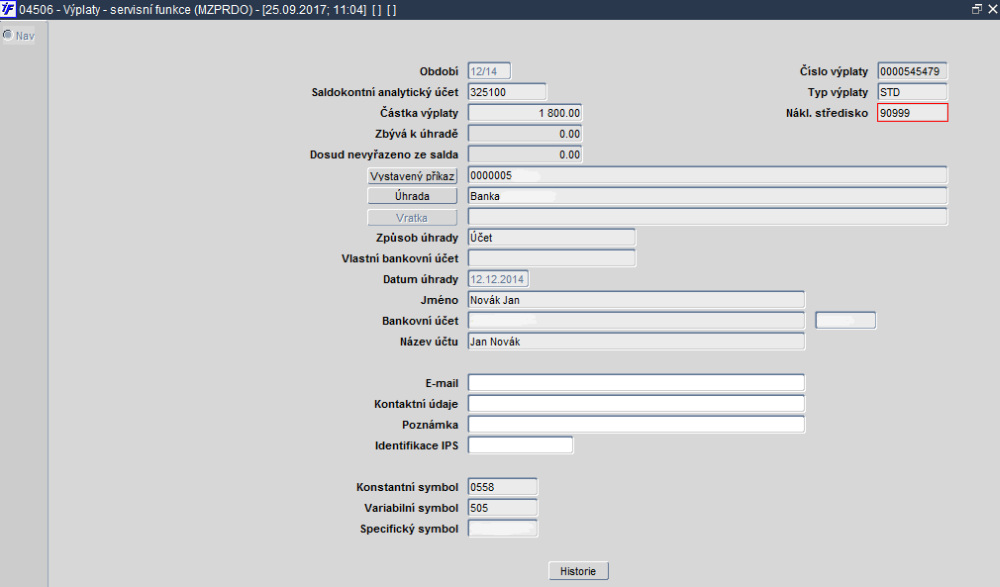Click the Název účtu field Jan Novák

pos(636,341)
